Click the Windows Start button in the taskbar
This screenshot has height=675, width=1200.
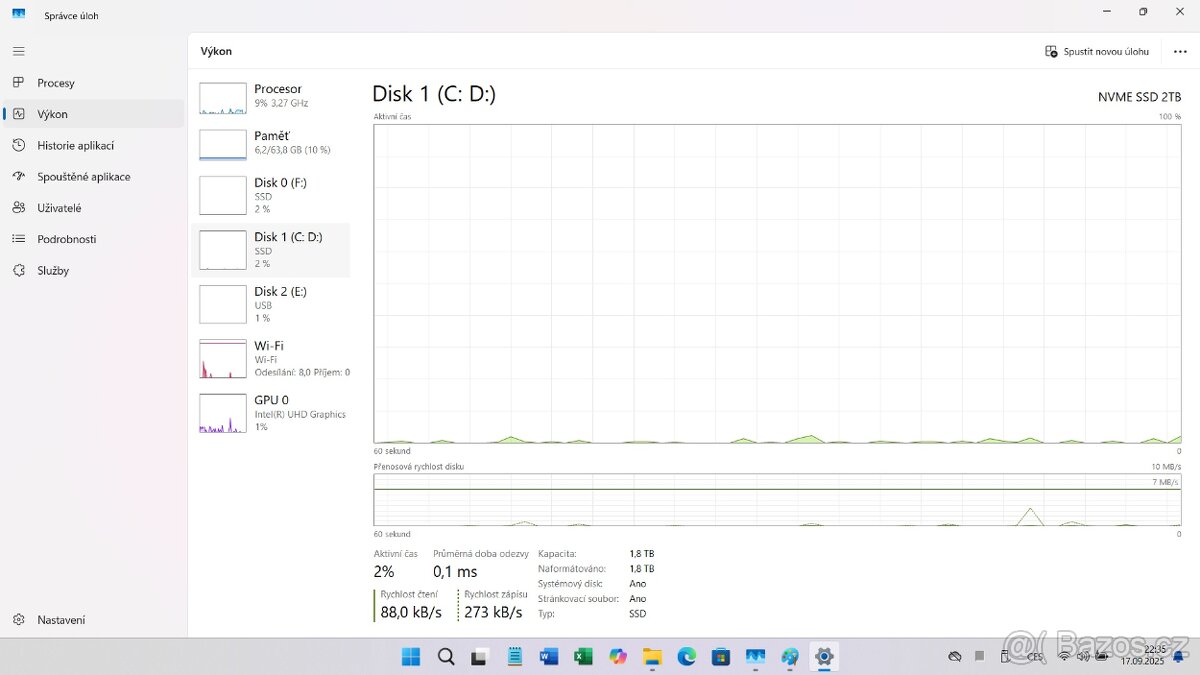(411, 657)
